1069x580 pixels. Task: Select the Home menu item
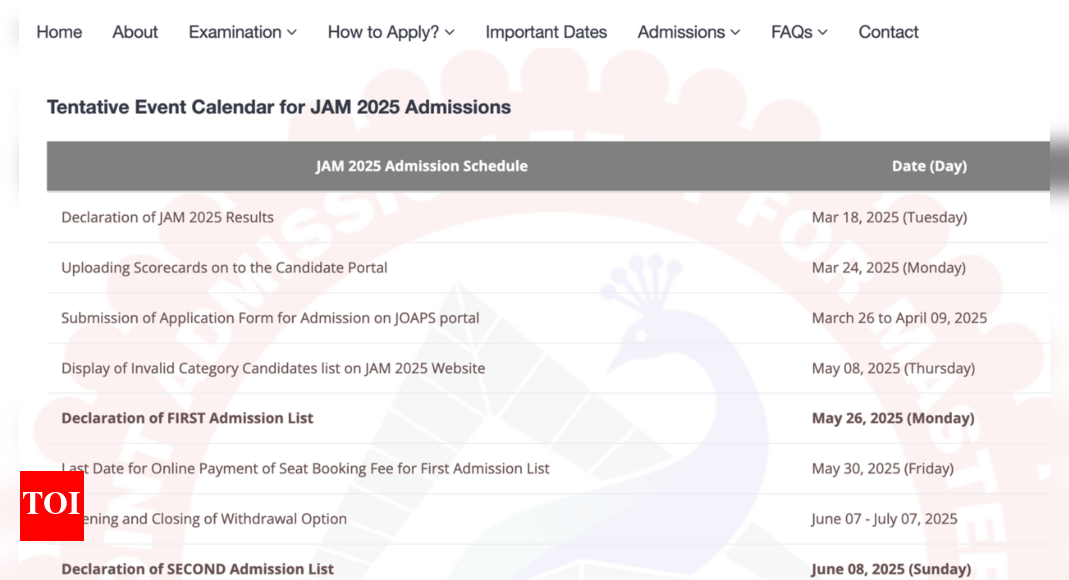coord(59,32)
